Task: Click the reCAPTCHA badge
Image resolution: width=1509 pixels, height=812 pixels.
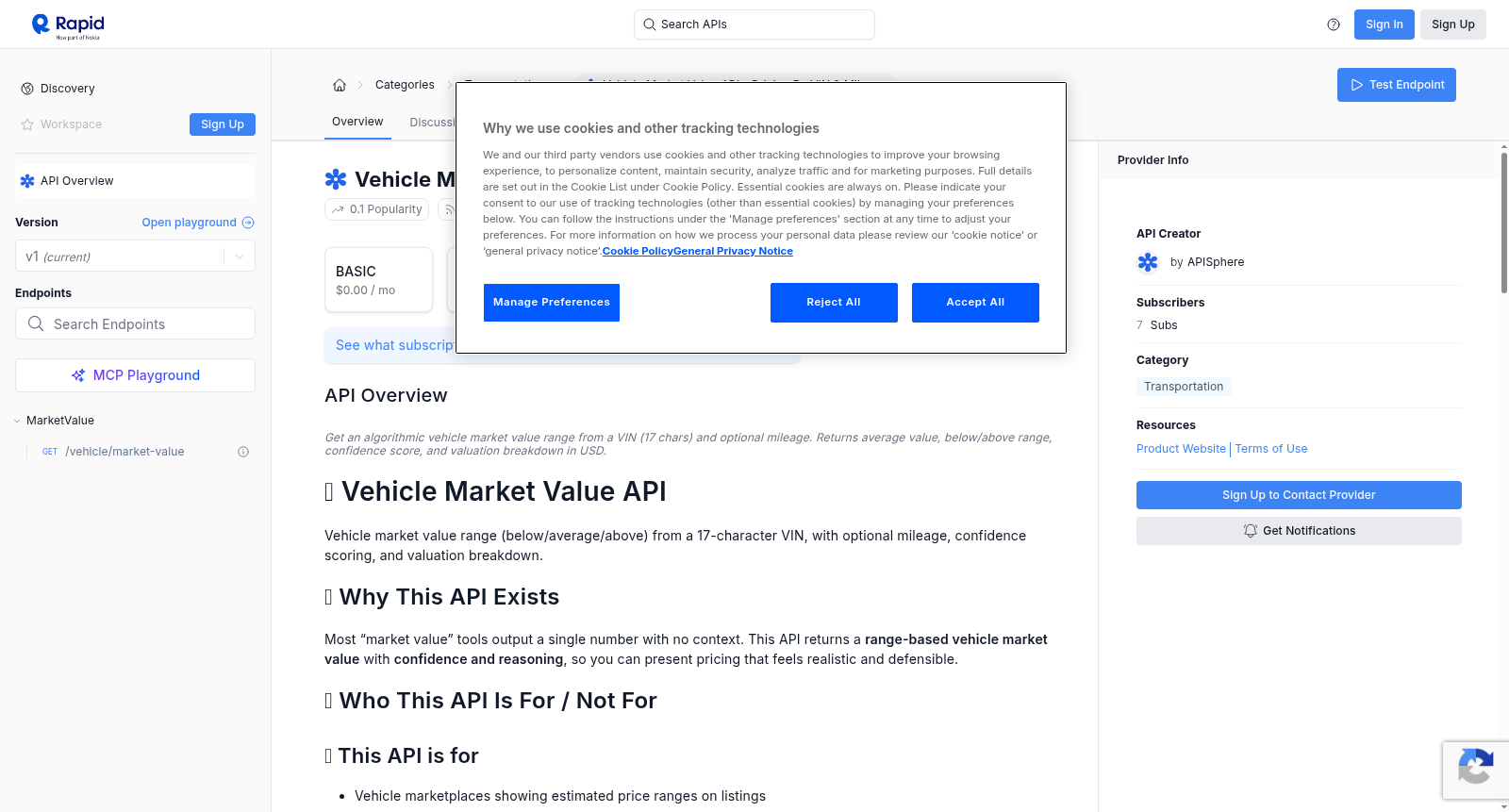Action: (1475, 770)
